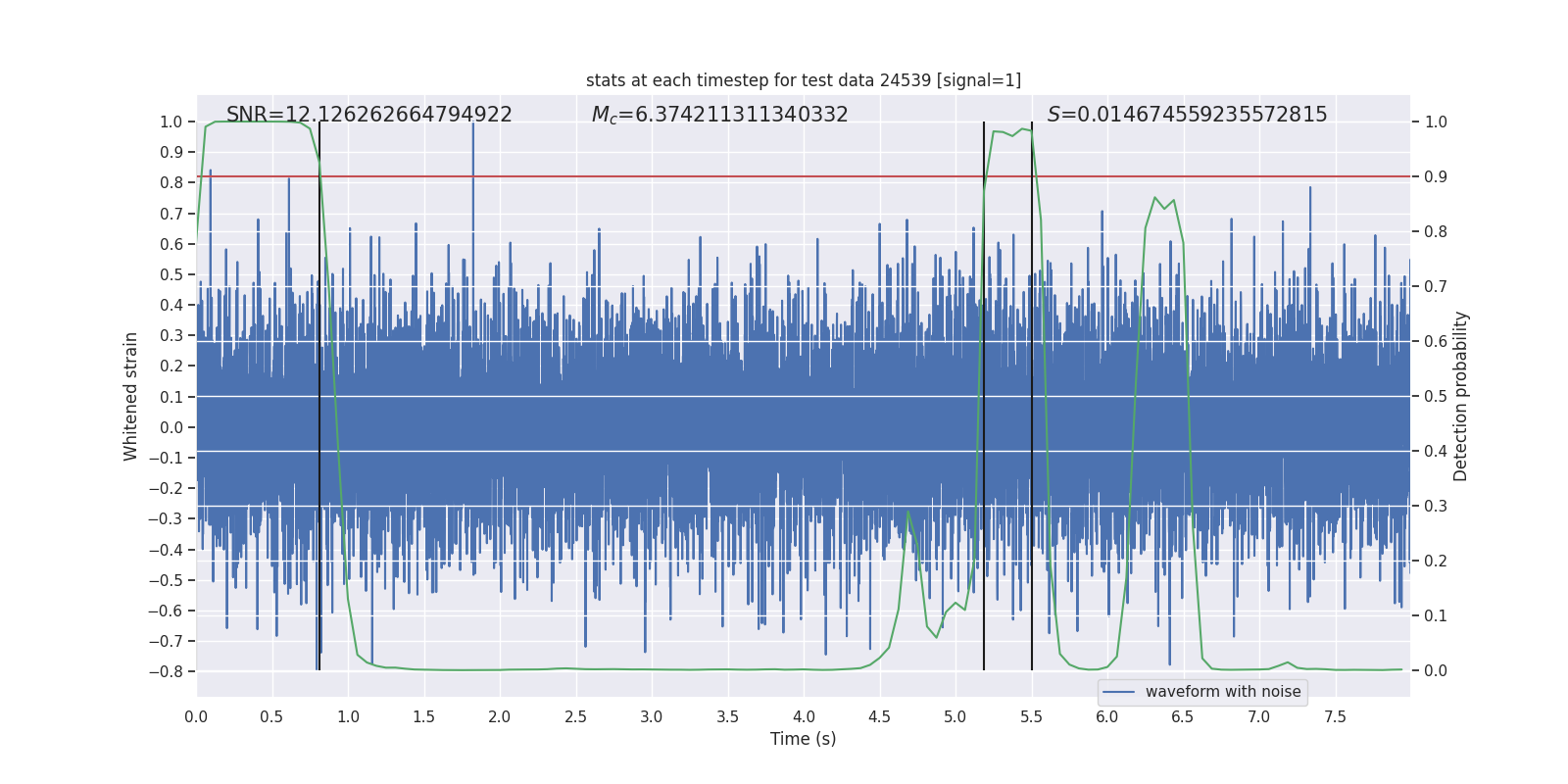Screen dimensions: 1568x784
Task: Select the SNR value annotation text
Action: click(368, 115)
